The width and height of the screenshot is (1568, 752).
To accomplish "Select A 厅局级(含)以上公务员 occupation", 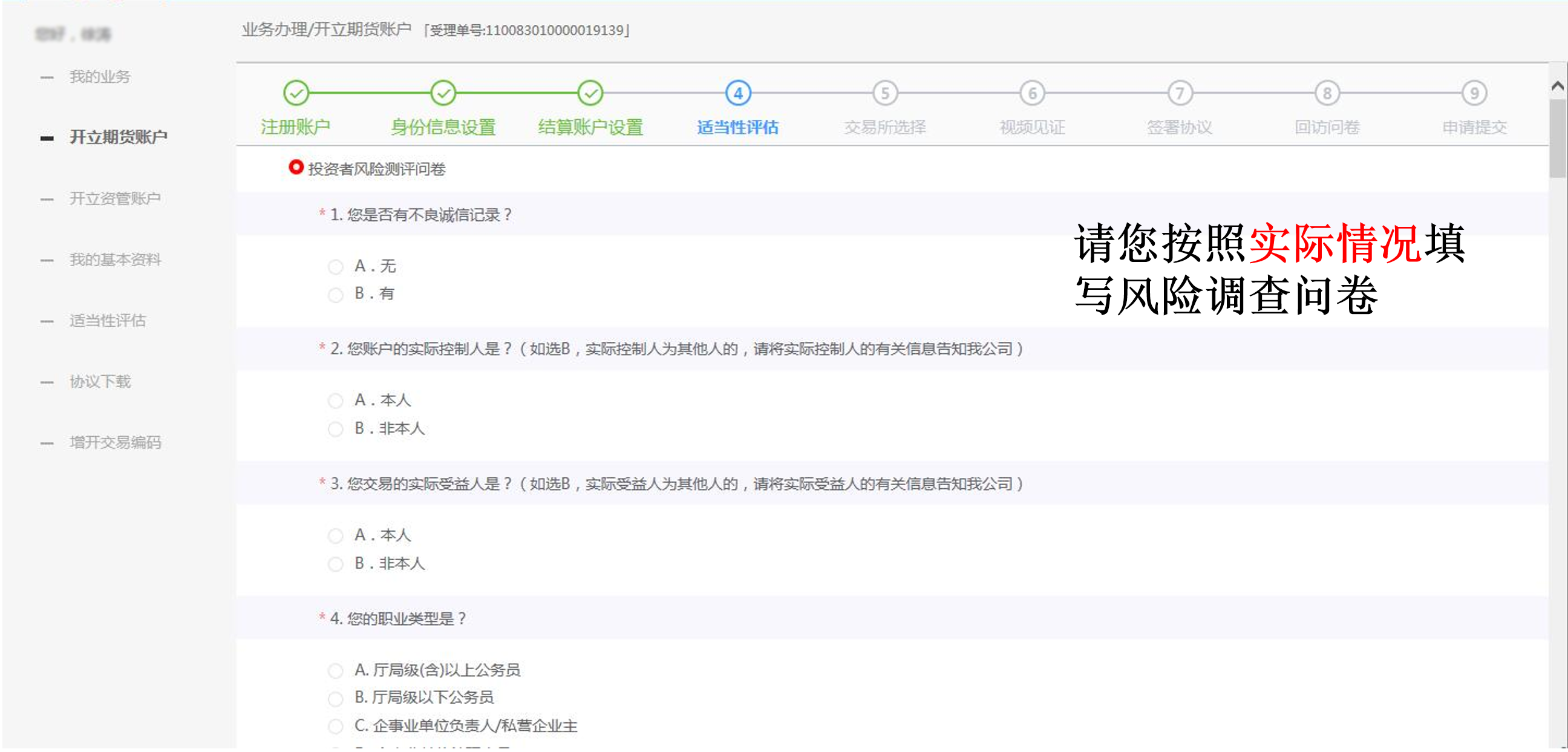I will (335, 671).
